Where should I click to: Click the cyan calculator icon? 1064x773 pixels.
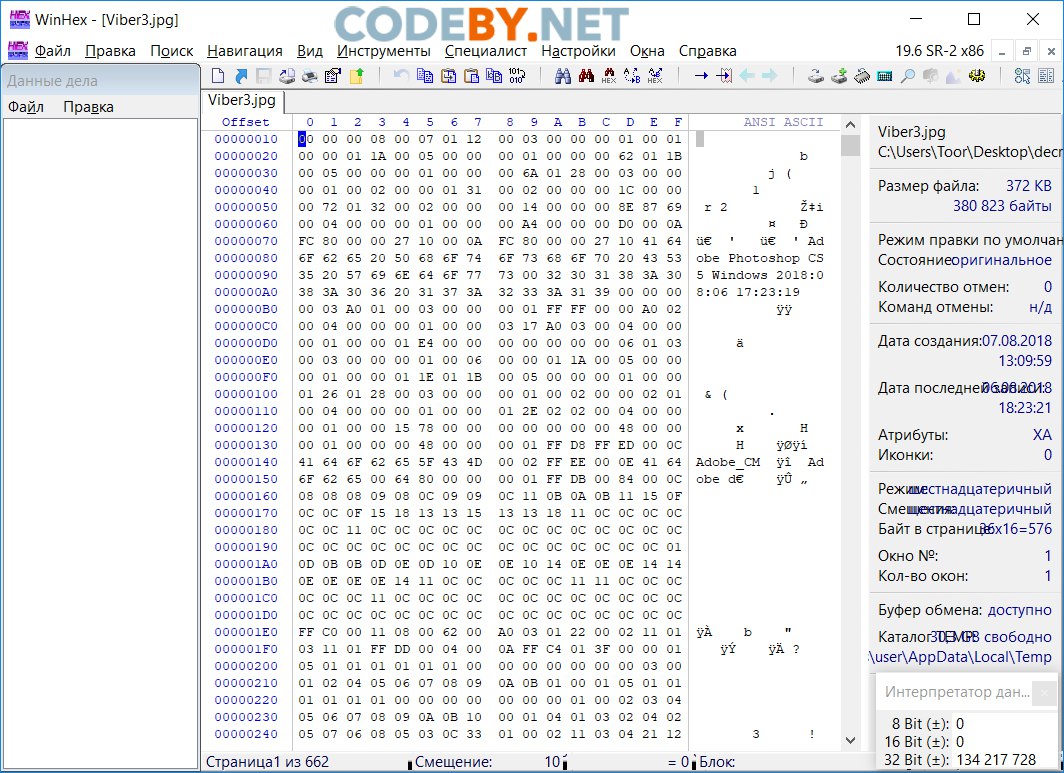point(884,75)
